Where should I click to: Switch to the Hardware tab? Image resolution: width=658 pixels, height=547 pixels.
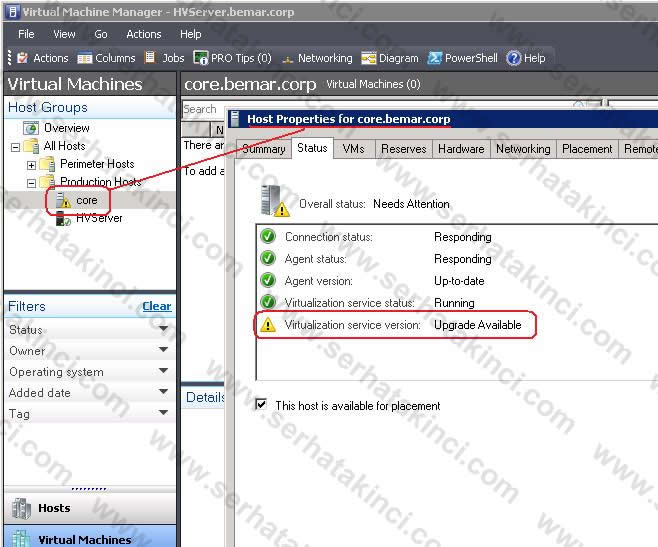point(461,149)
